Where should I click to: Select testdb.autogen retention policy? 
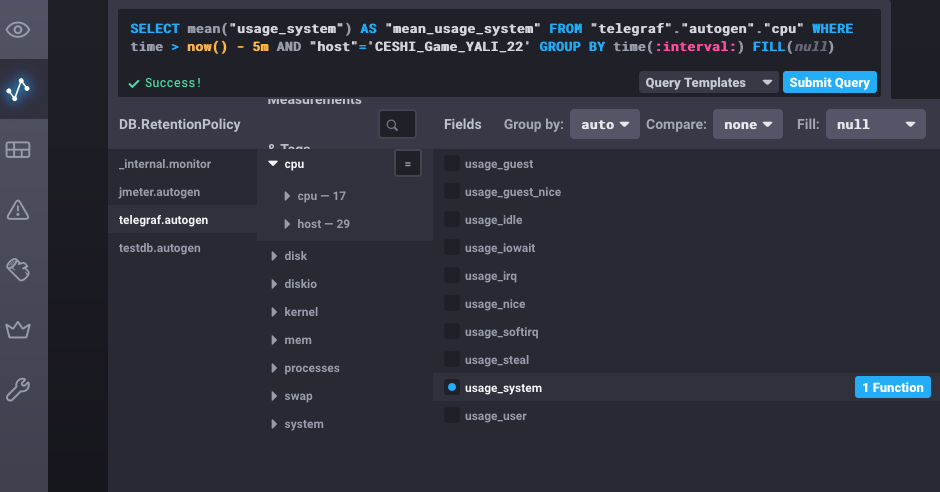pyautogui.click(x=182, y=248)
